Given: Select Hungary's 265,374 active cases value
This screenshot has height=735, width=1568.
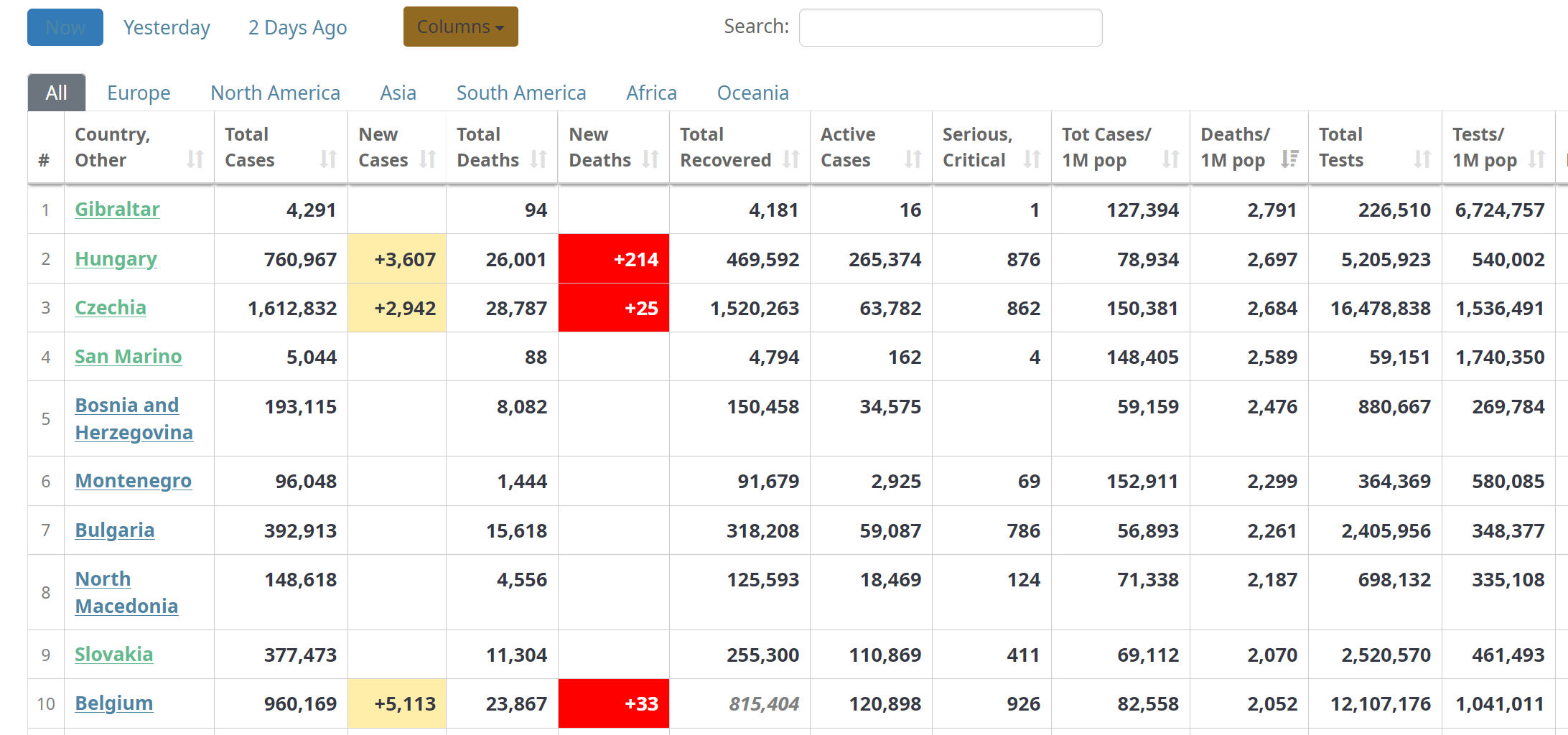Looking at the screenshot, I should tap(885, 260).
